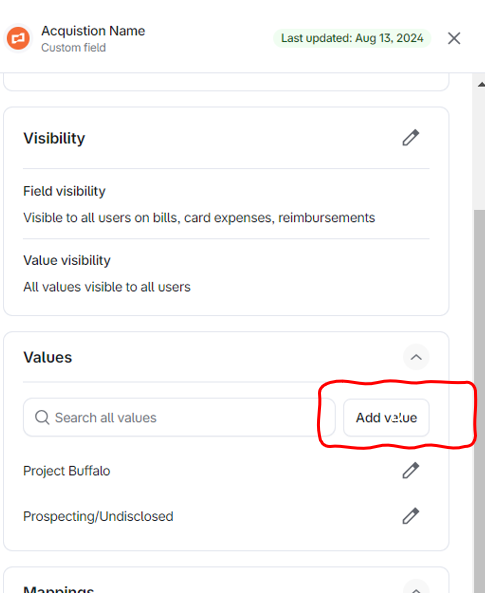Click the Visibility section heading

54,138
